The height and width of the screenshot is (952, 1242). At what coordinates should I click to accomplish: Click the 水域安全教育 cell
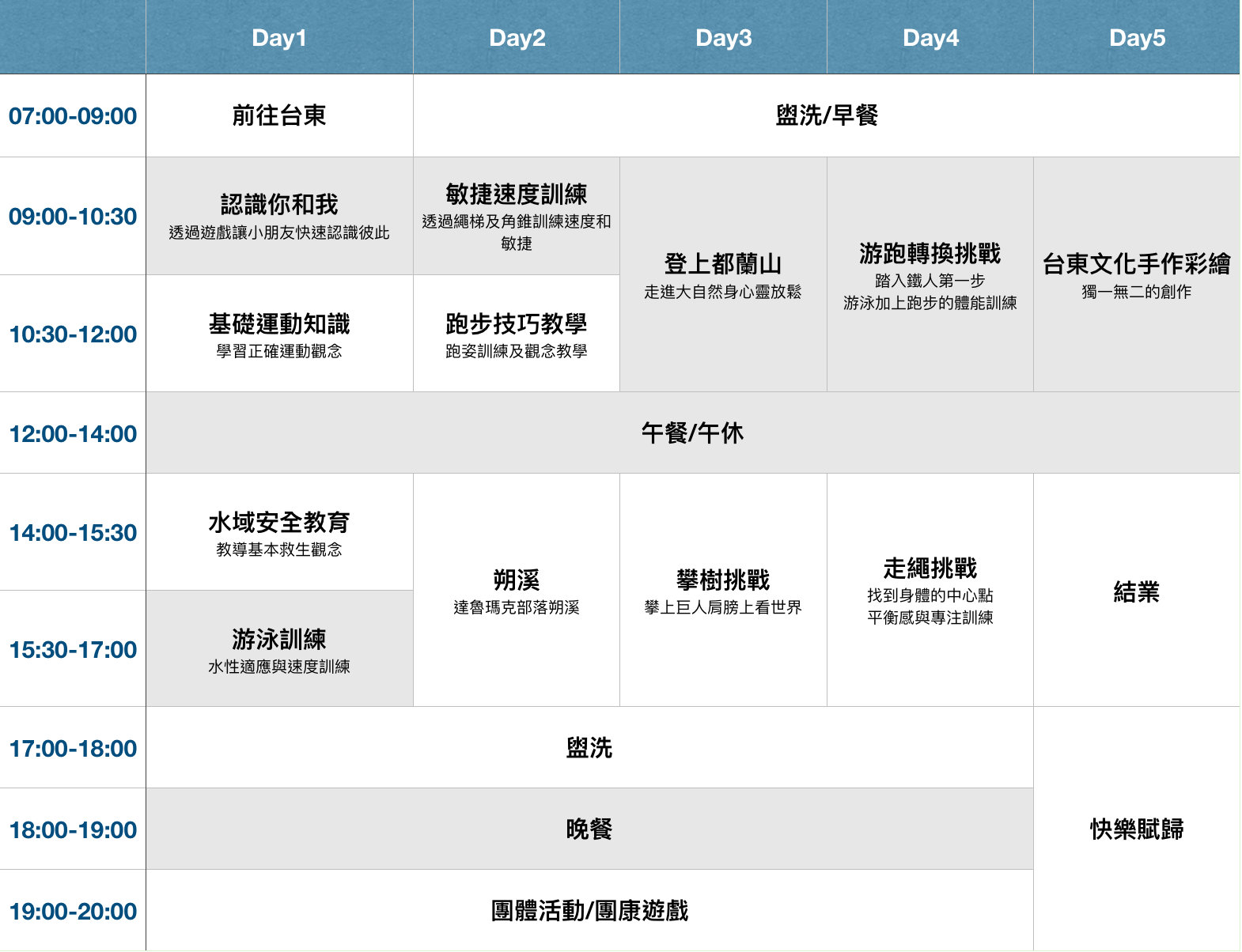click(x=279, y=532)
